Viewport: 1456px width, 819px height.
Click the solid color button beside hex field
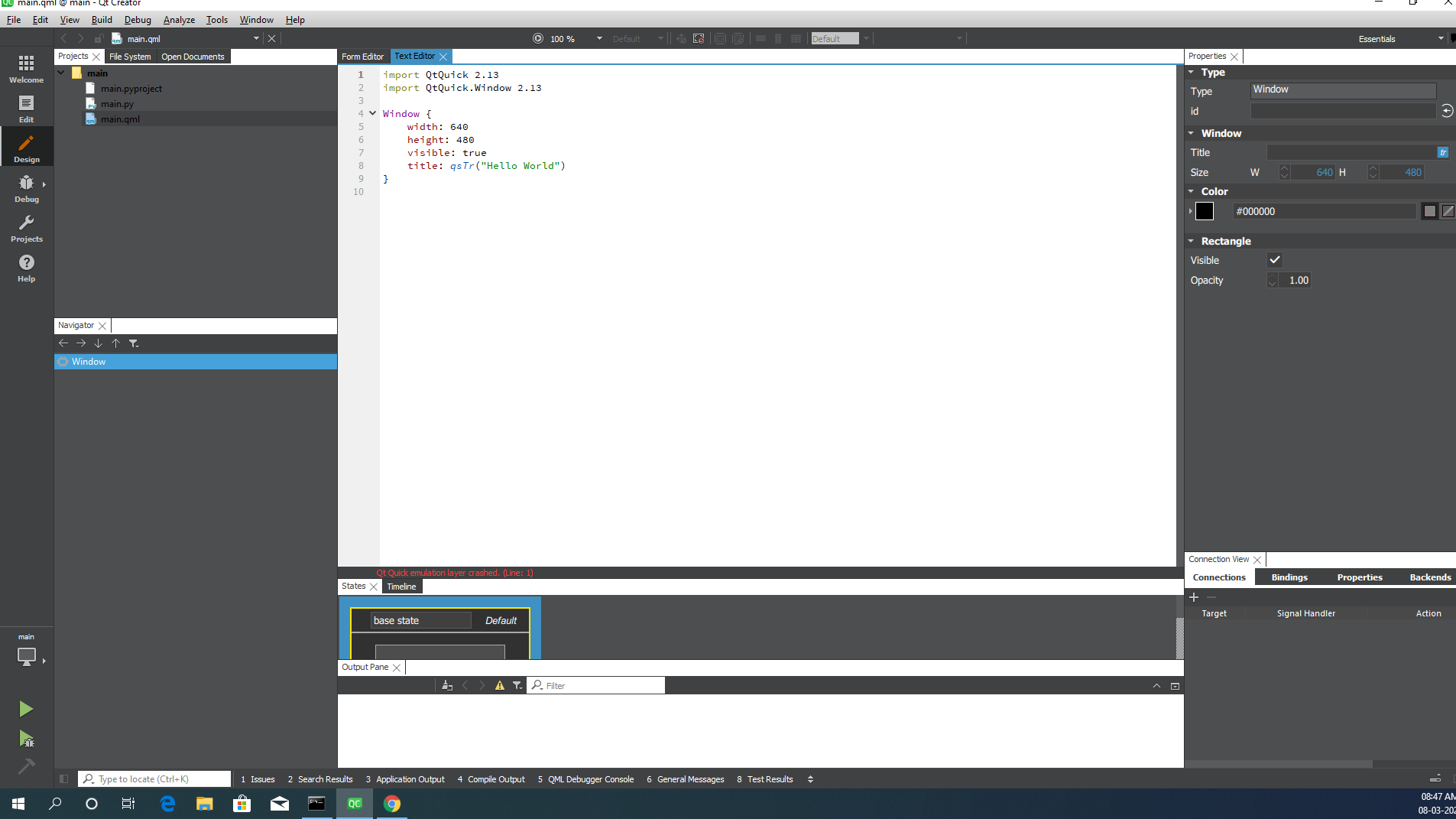[1430, 211]
